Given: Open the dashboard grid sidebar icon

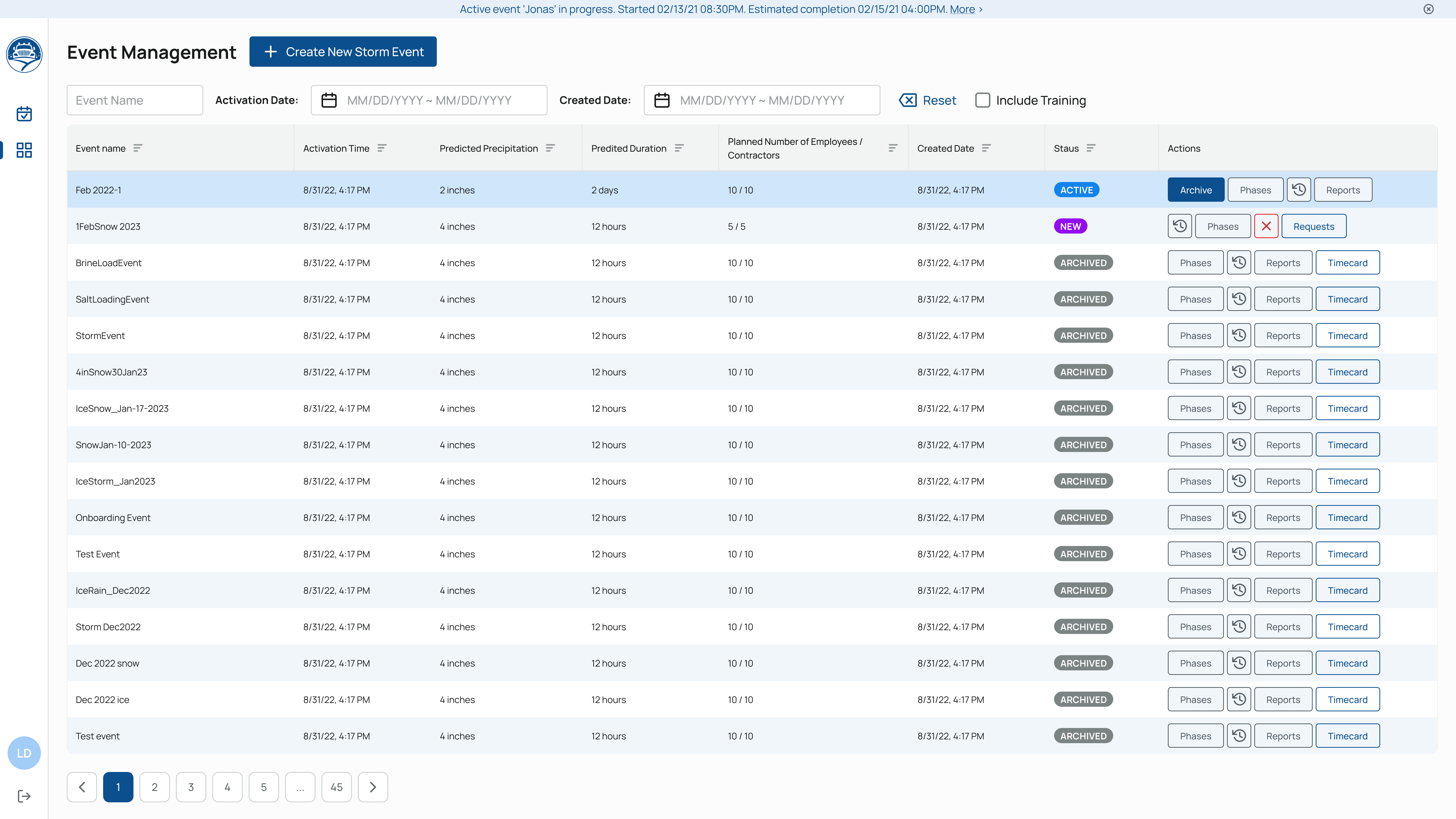Looking at the screenshot, I should [x=24, y=150].
